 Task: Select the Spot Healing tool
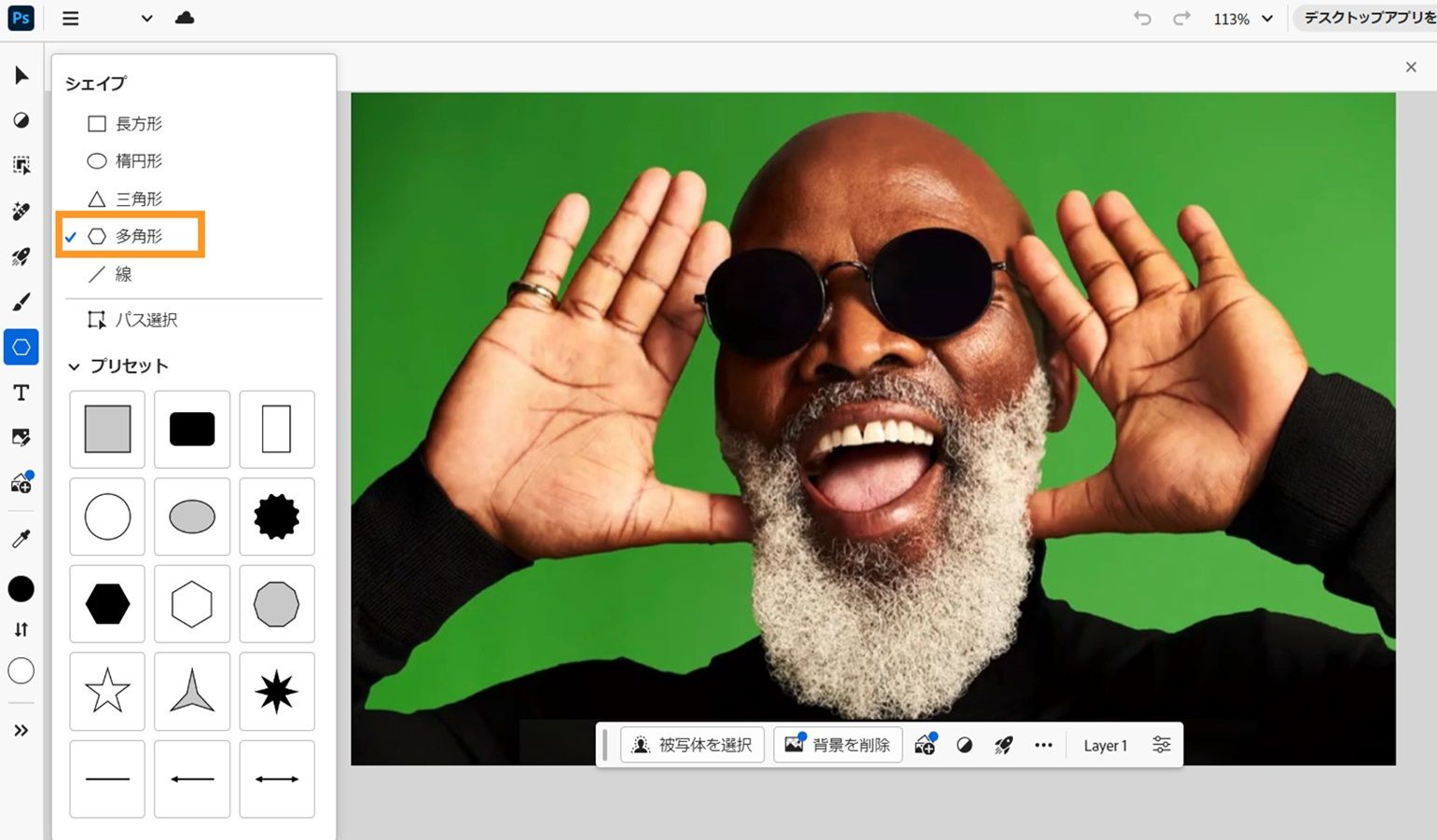click(21, 211)
